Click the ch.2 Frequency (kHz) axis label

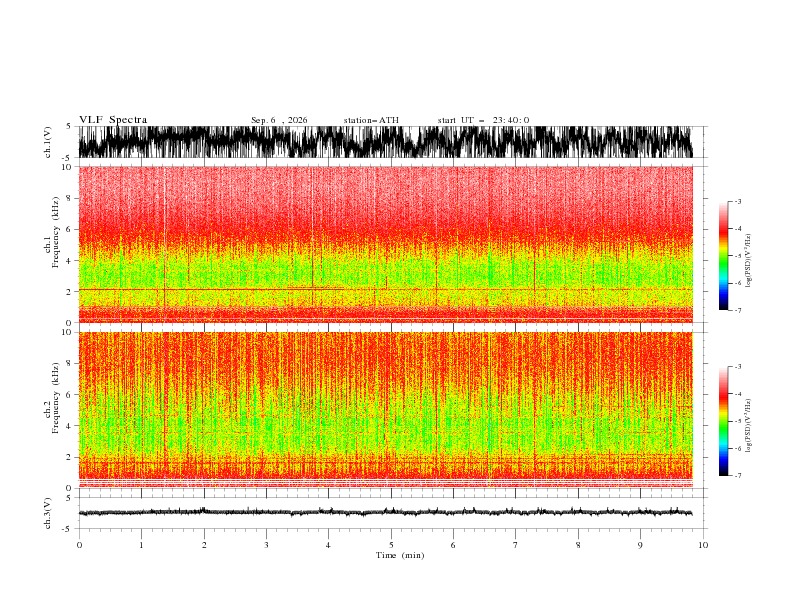click(52, 411)
